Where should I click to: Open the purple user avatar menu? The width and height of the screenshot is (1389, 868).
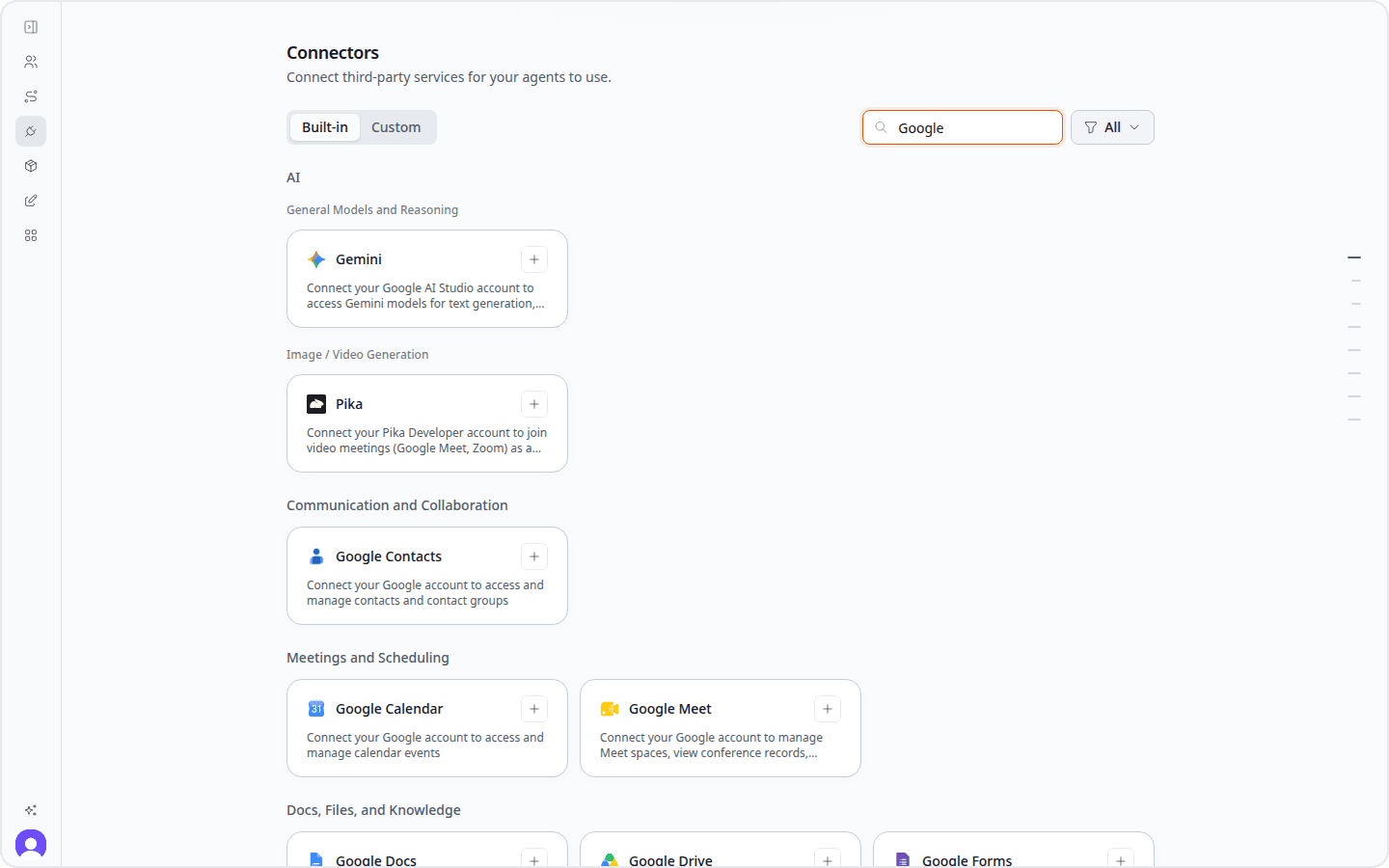[31, 845]
